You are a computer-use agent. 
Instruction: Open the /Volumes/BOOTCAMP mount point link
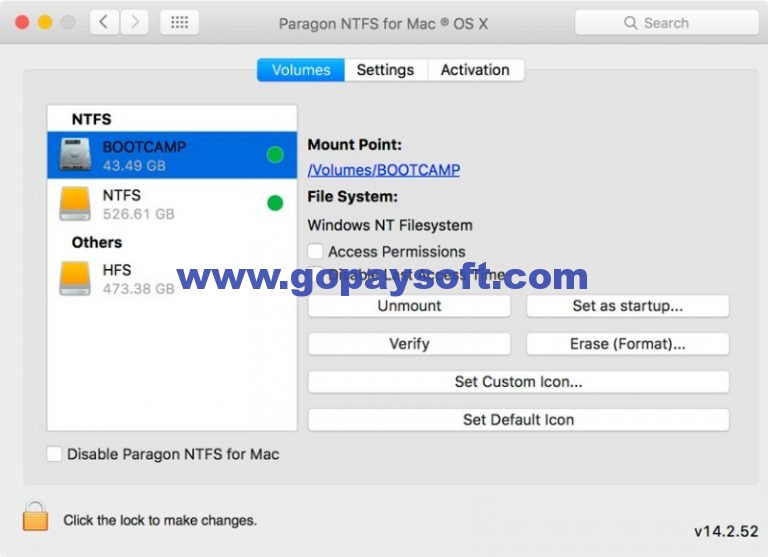click(384, 170)
